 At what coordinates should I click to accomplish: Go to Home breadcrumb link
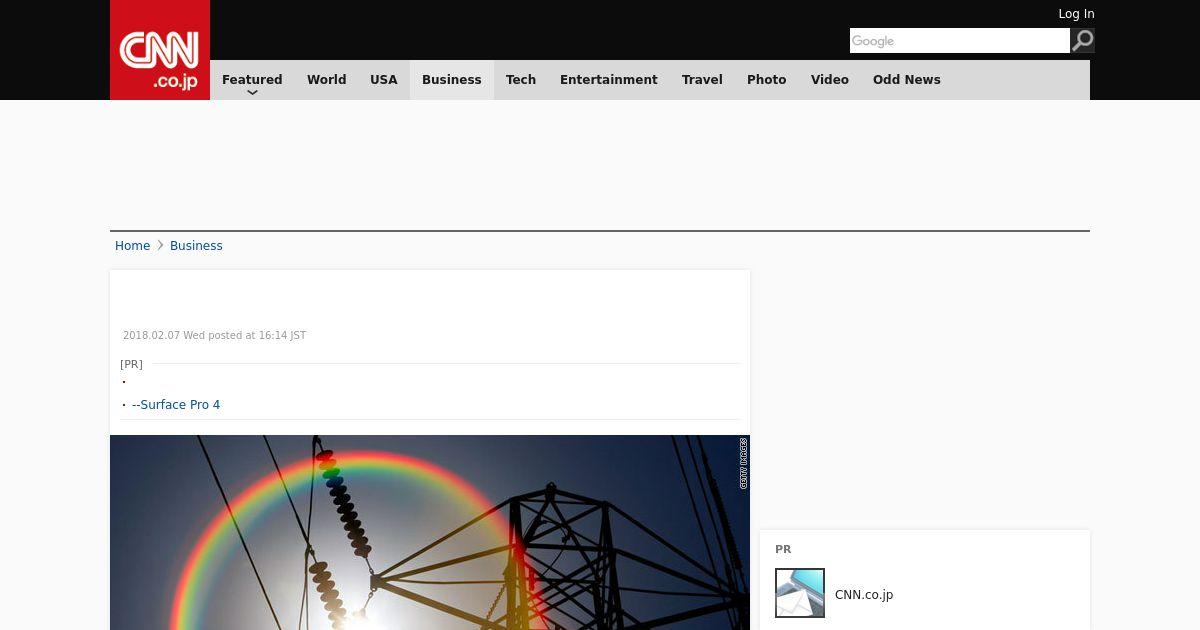[132, 246]
